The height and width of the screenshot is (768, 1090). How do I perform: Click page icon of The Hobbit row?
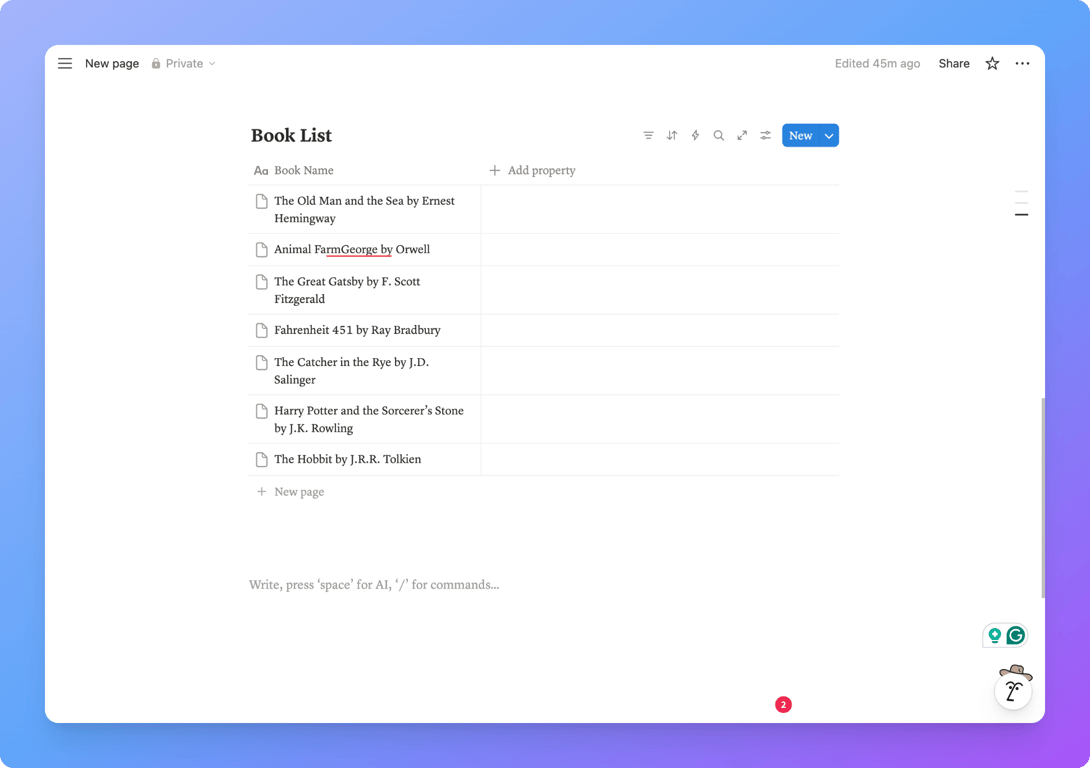click(x=261, y=459)
